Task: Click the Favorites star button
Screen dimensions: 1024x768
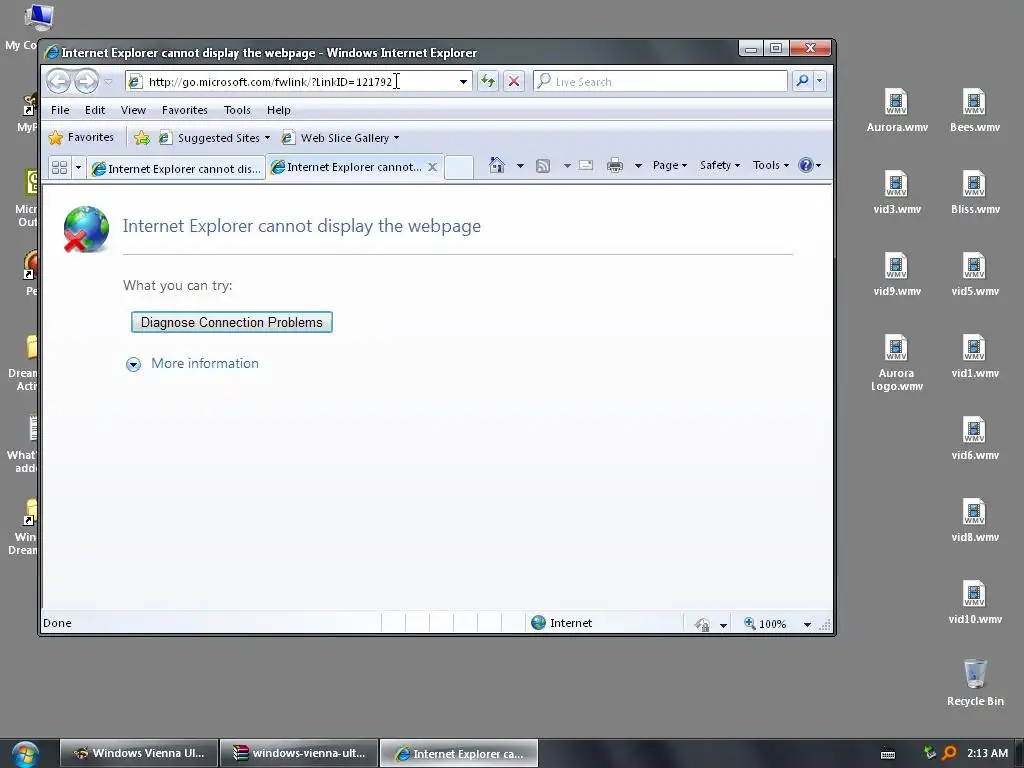Action: (x=82, y=137)
